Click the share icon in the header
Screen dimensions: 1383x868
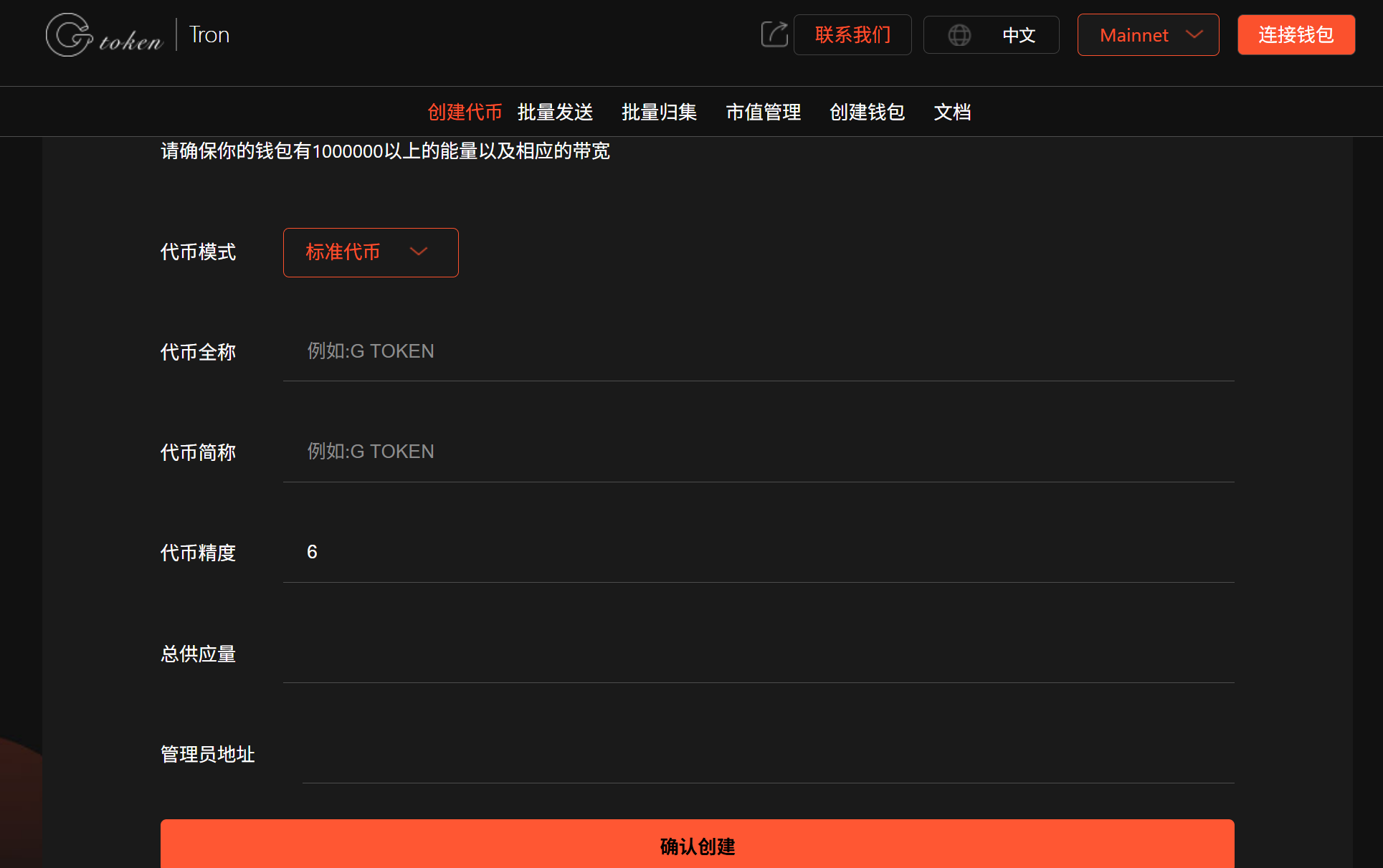click(x=774, y=34)
